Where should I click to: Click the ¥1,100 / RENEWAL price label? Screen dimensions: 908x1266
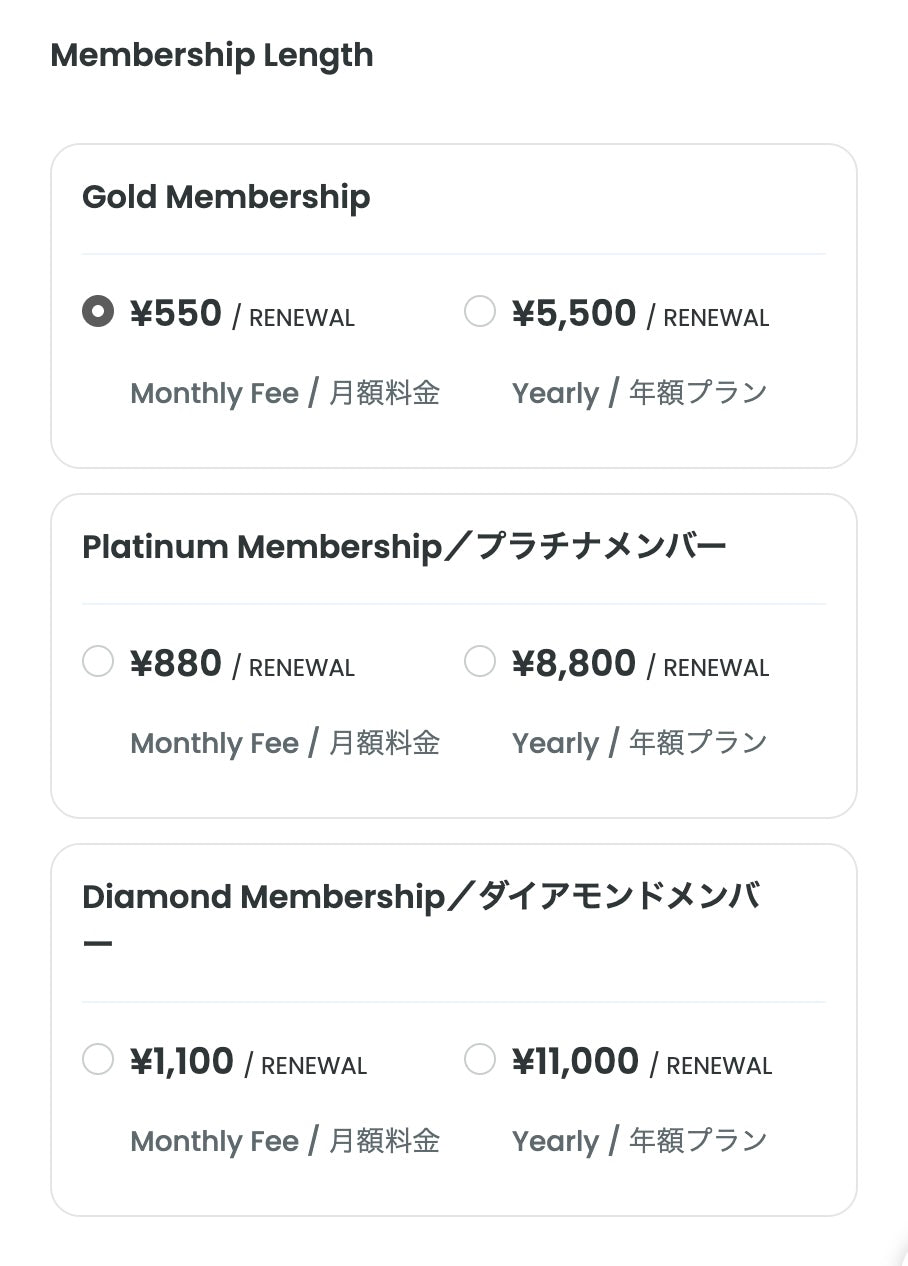pyautogui.click(x=248, y=1063)
